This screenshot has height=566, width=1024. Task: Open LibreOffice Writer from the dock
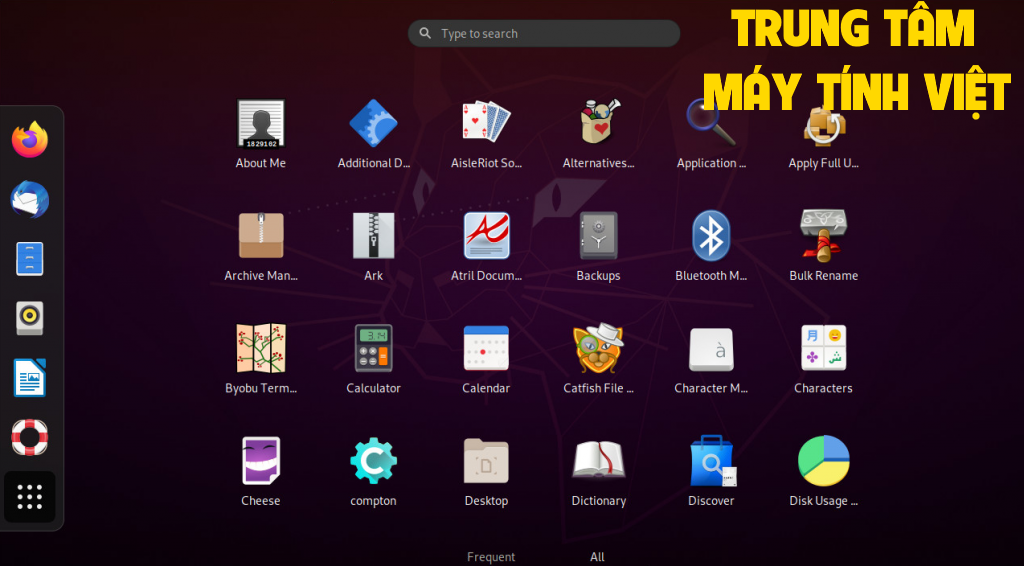[x=30, y=378]
